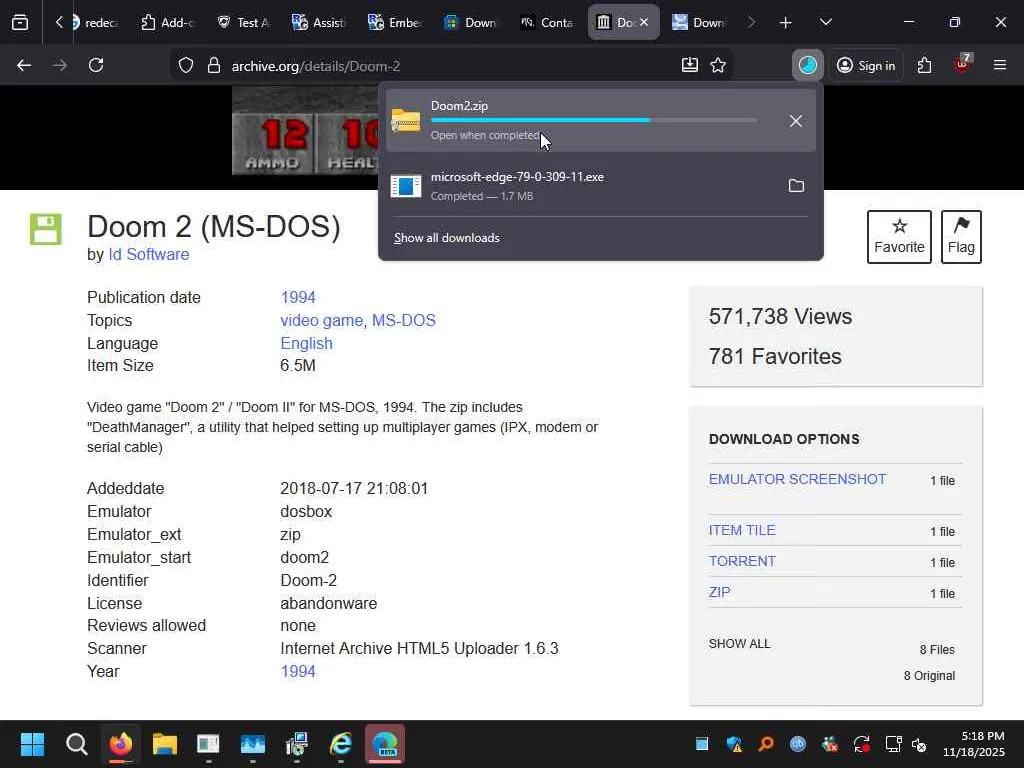The image size is (1024, 768).
Task: Click the green floppy disk software icon
Action: (46, 229)
